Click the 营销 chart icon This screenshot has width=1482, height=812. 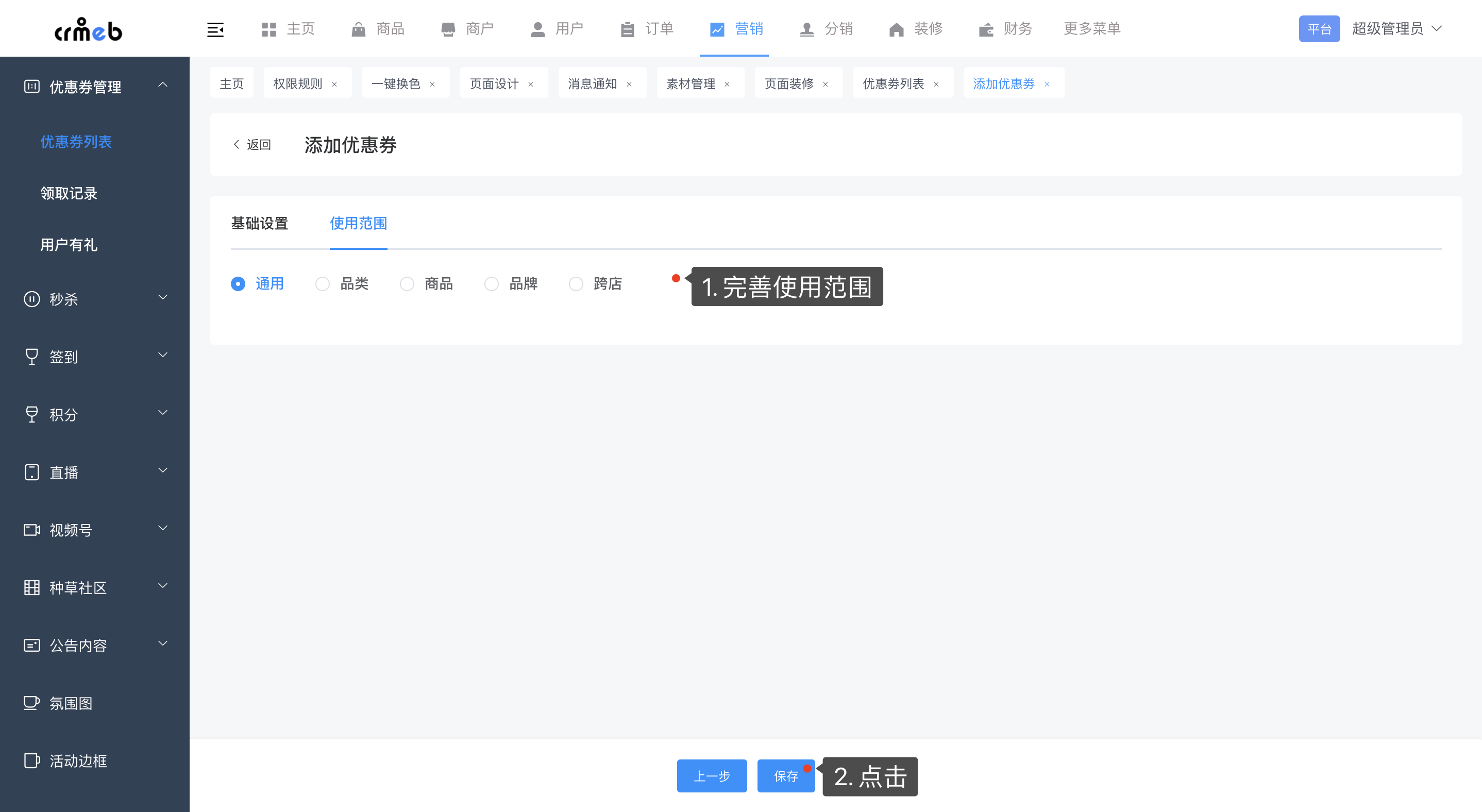coord(717,29)
